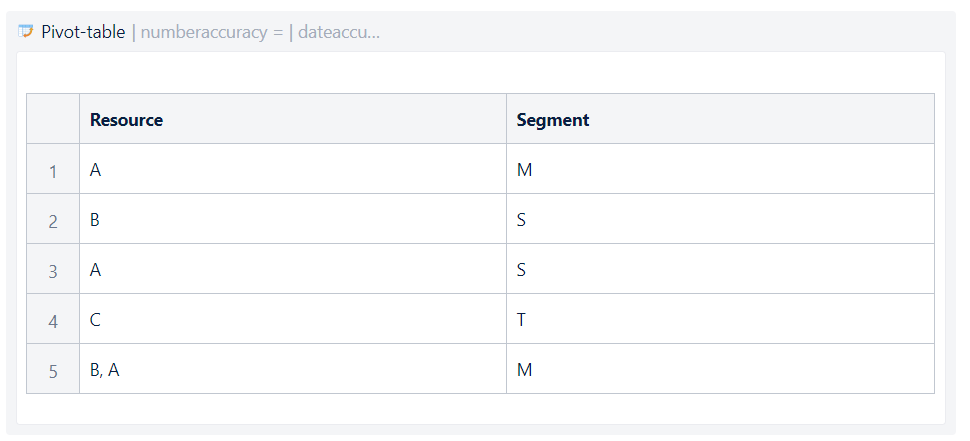Click the Pivot-table macro icon
Image resolution: width=970 pixels, height=441 pixels.
point(26,32)
